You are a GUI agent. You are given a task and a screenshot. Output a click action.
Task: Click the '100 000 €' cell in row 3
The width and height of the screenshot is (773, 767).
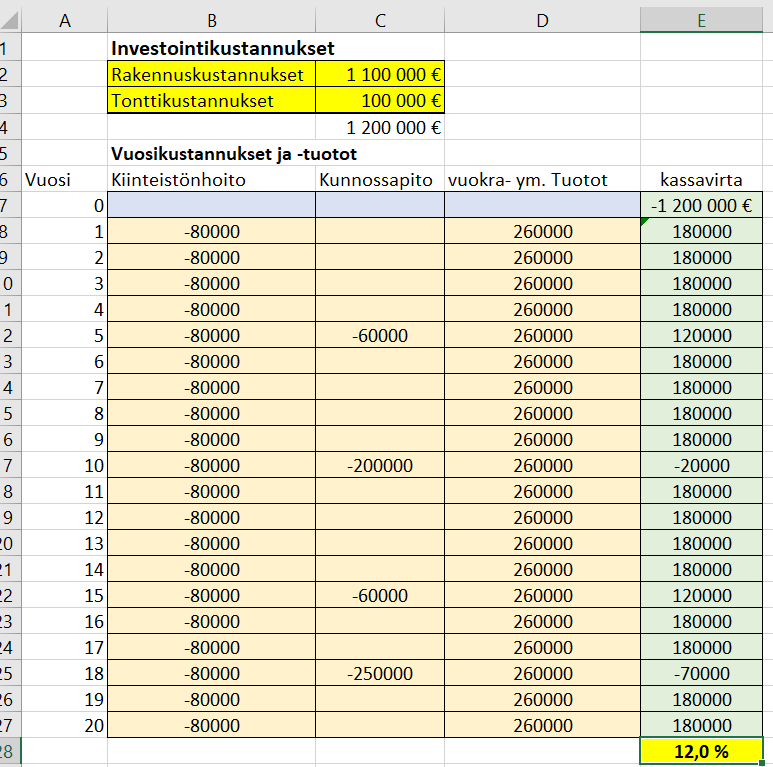380,101
